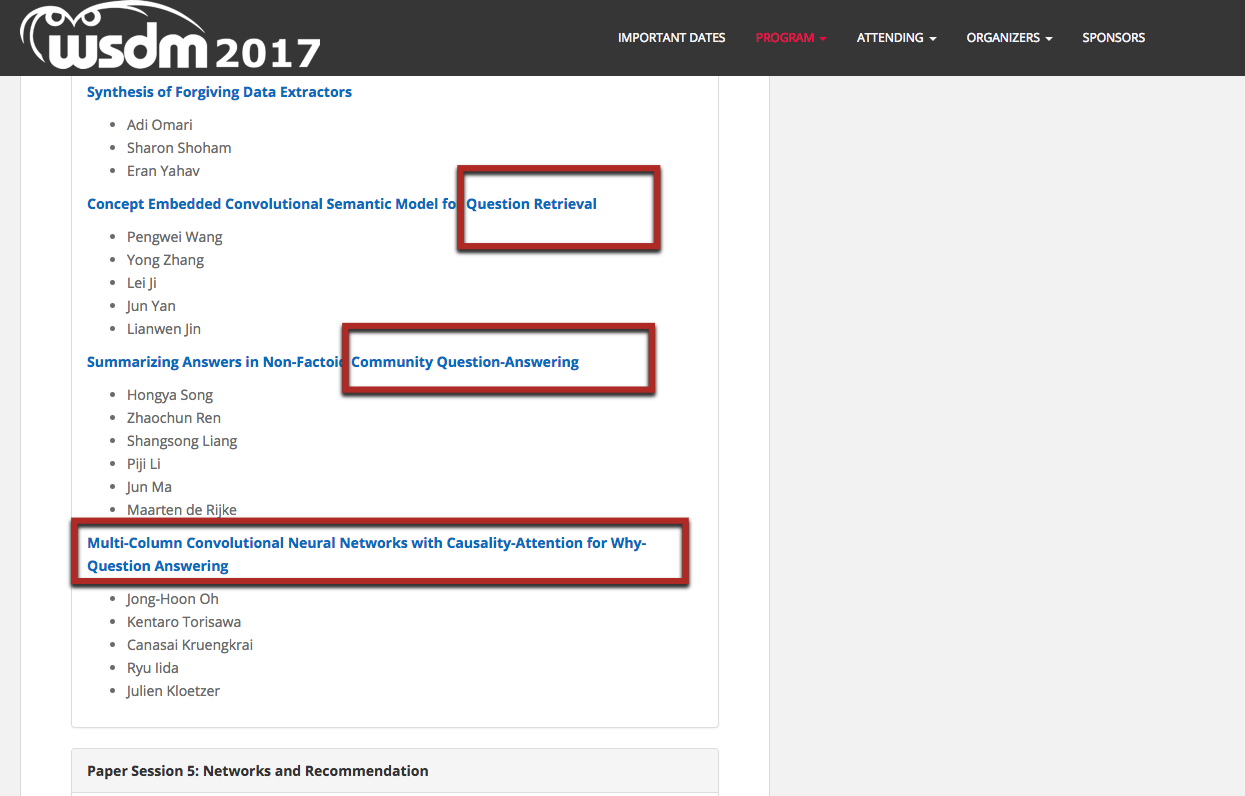Click author name Julien Kloetzer
The height and width of the screenshot is (796, 1245).
coord(173,691)
